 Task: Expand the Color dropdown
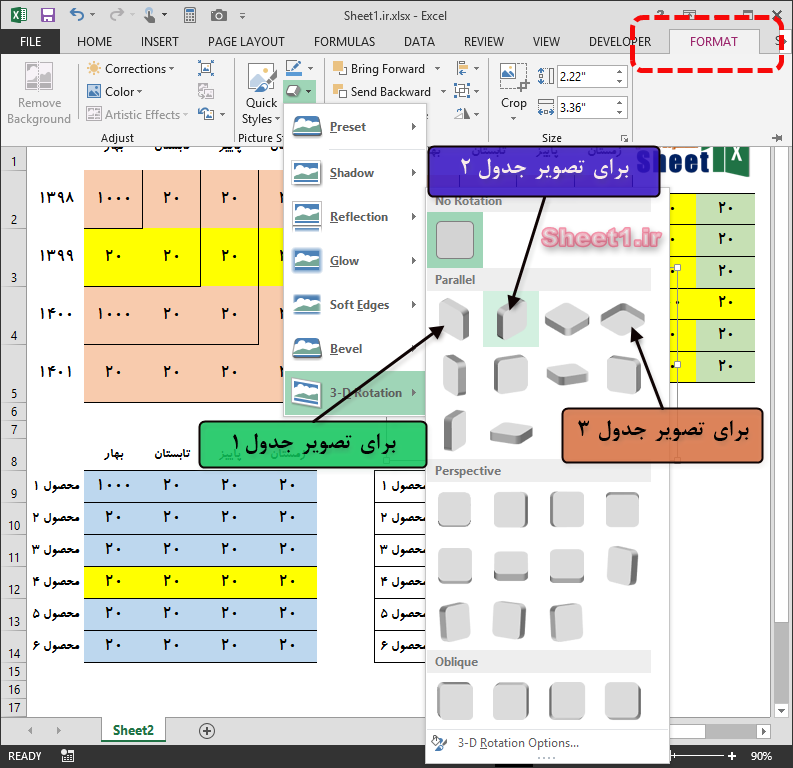tap(120, 92)
